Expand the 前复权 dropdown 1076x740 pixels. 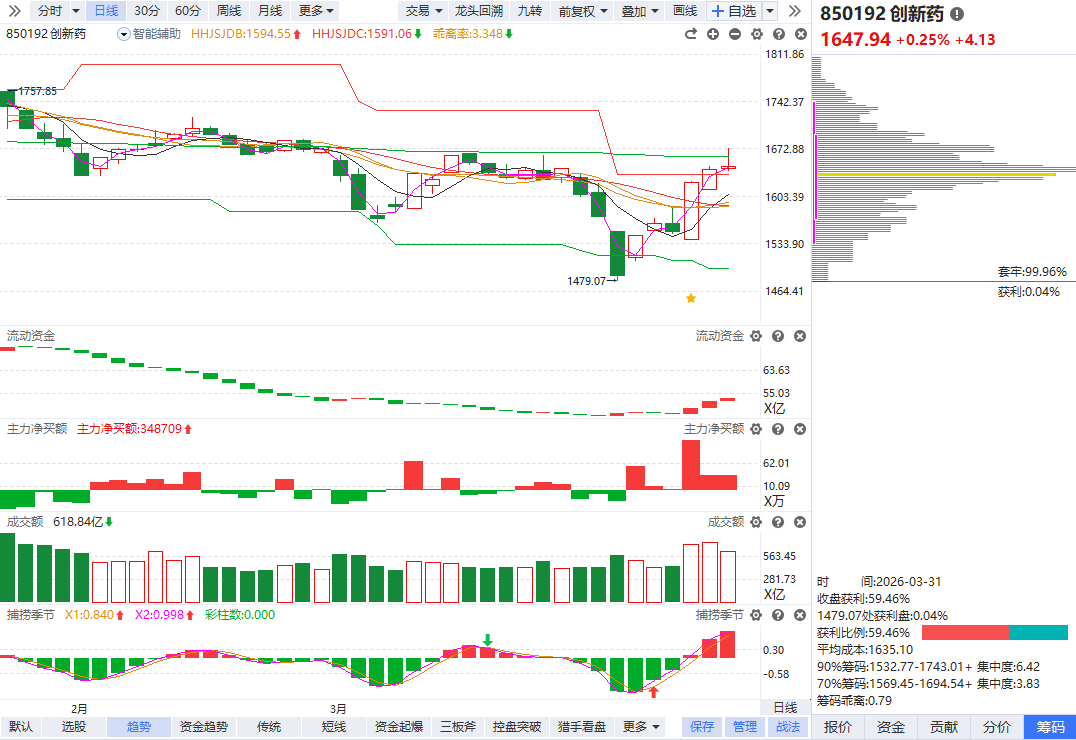point(582,11)
